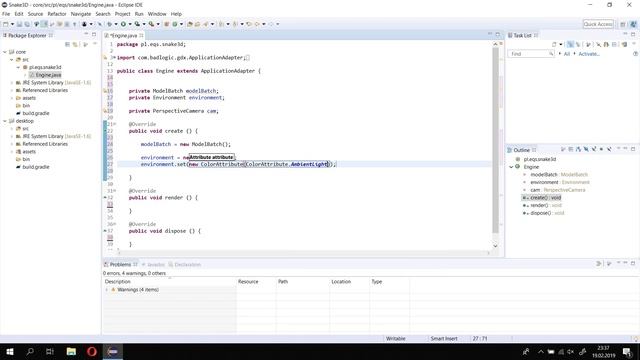Select dispose() : void in Outline
The image size is (640, 360).
coord(547,213)
